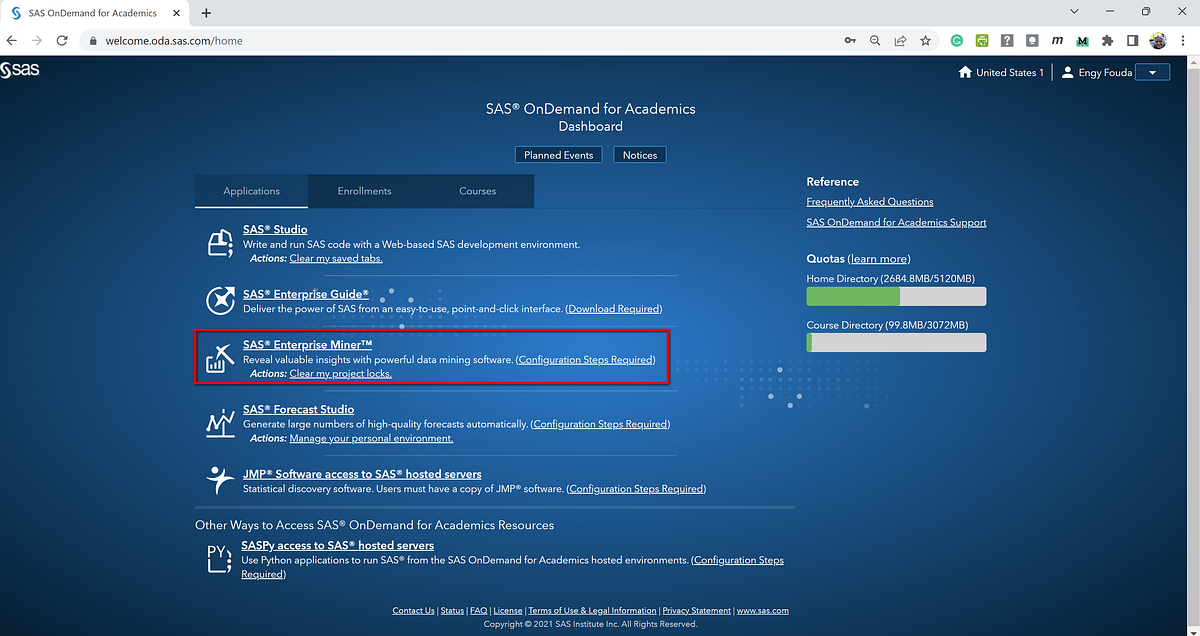Viewport: 1200px width, 636px height.
Task: Click the SASPy PY icon
Action: pos(218,560)
